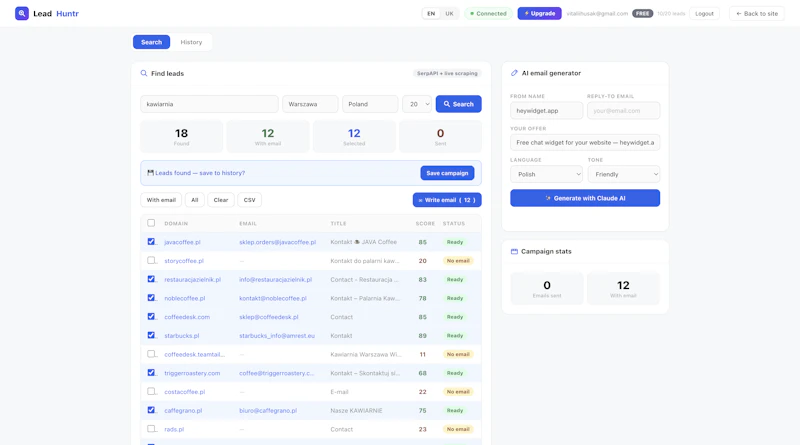Click the Write email (12) button

[x=447, y=200]
